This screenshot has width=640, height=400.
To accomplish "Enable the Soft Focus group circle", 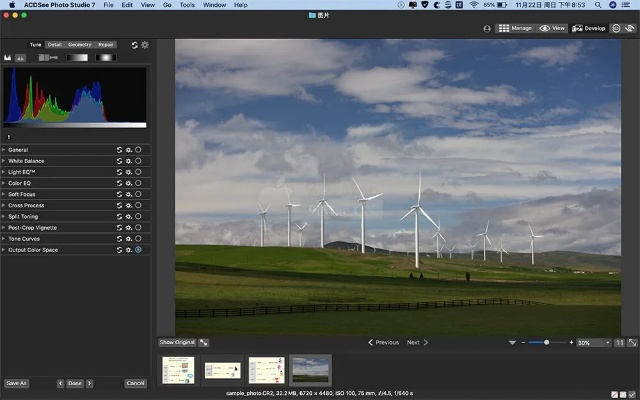I will click(x=138, y=194).
